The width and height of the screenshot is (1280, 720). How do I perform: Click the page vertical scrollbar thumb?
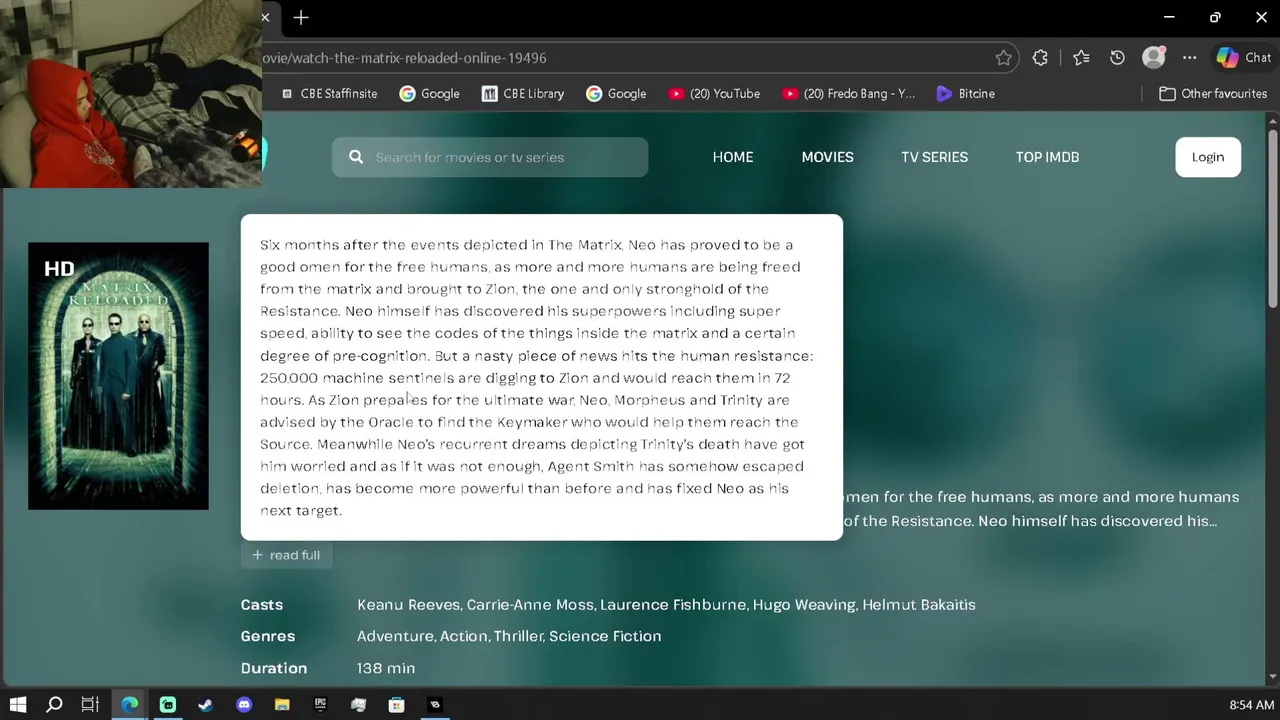coord(1272,220)
